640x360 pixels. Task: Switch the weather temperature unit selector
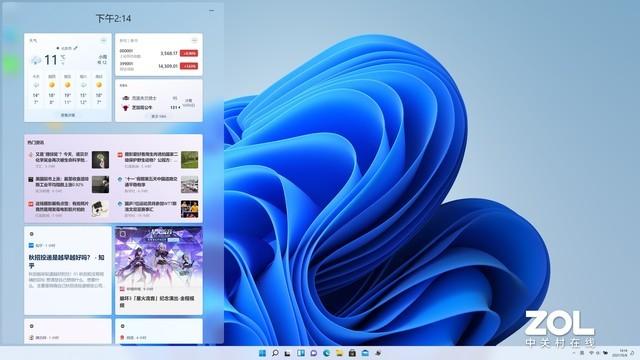[x=63, y=60]
